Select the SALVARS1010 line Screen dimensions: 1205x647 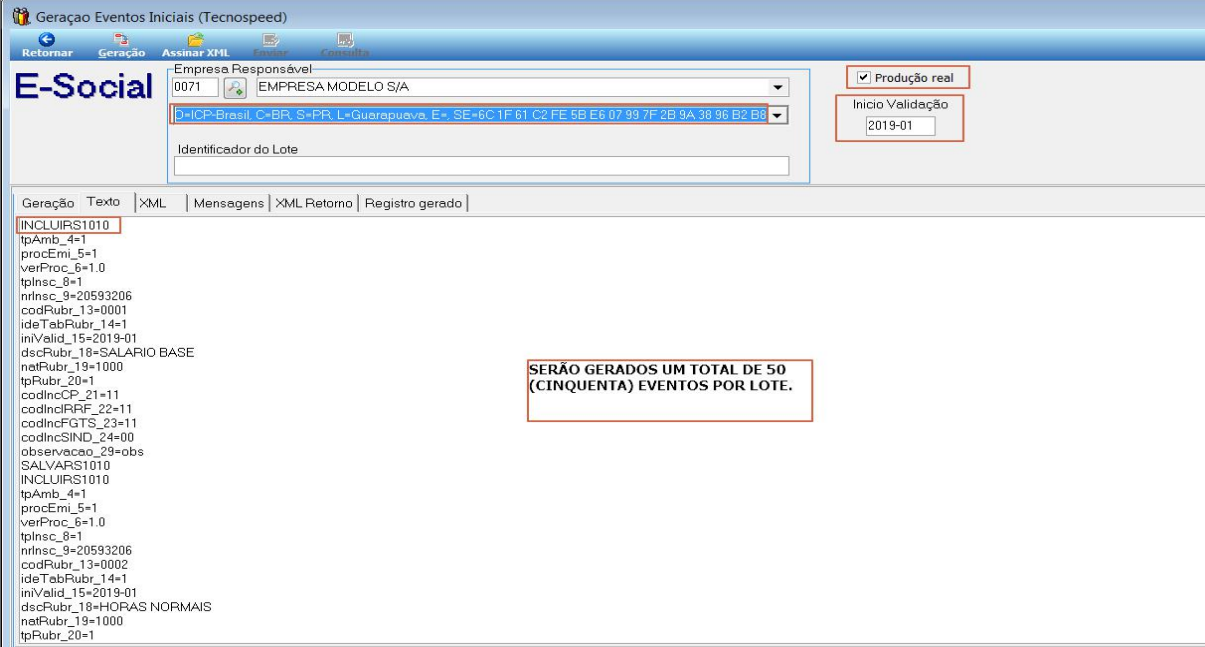[65, 465]
